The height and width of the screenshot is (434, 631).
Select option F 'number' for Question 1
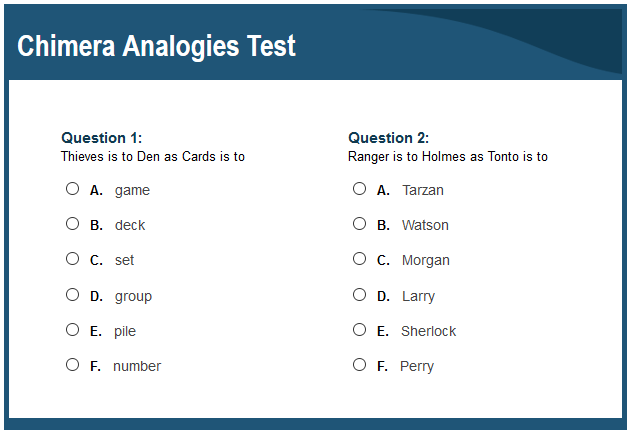(72, 364)
